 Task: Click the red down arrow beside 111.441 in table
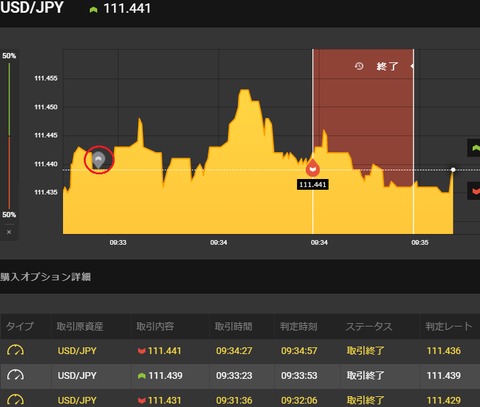[x=142, y=351]
